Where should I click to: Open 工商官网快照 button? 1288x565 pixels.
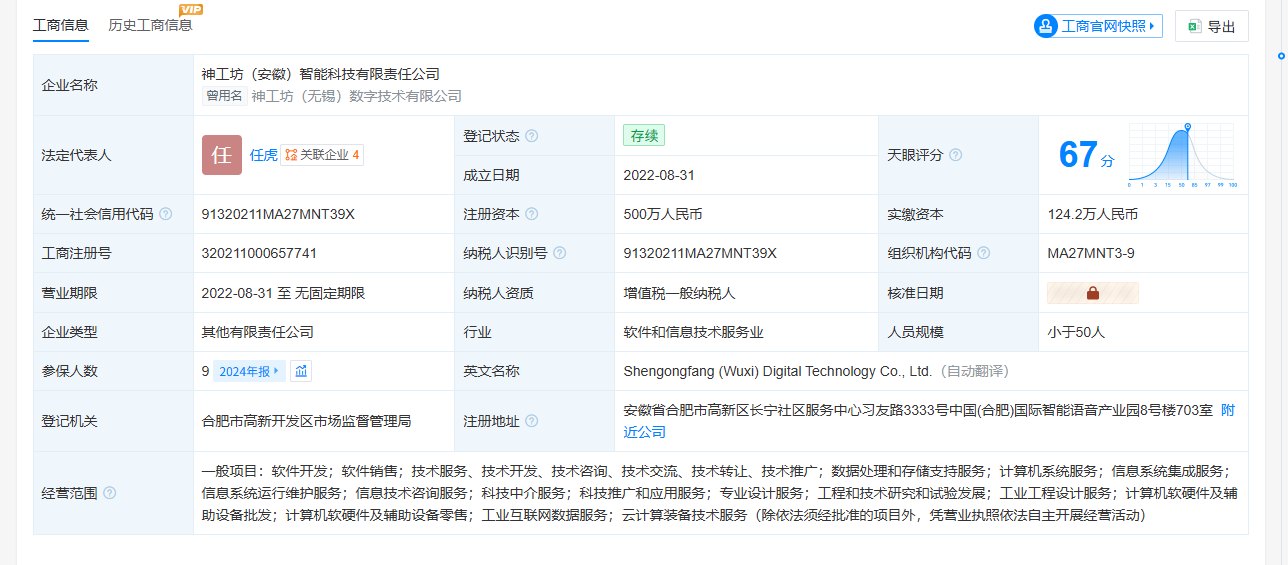click(x=1098, y=26)
